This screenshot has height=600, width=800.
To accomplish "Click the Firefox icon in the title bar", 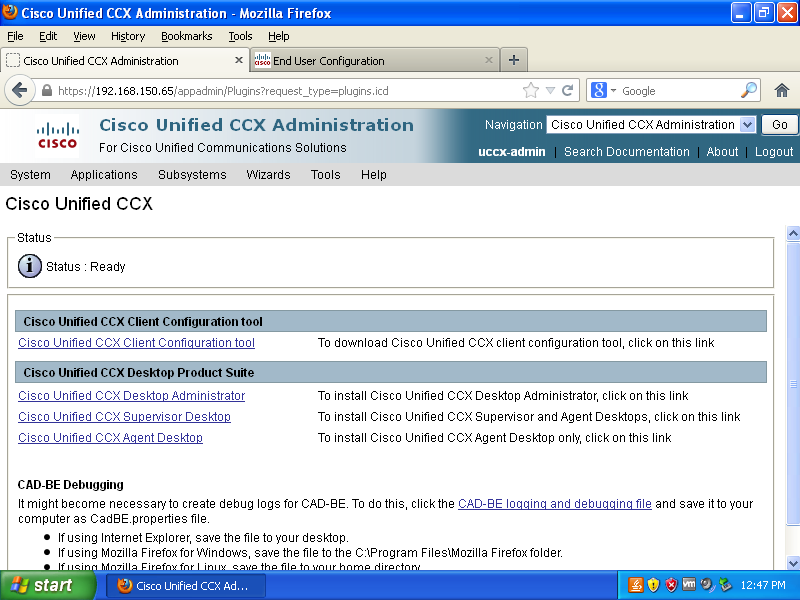I will pyautogui.click(x=10, y=12).
